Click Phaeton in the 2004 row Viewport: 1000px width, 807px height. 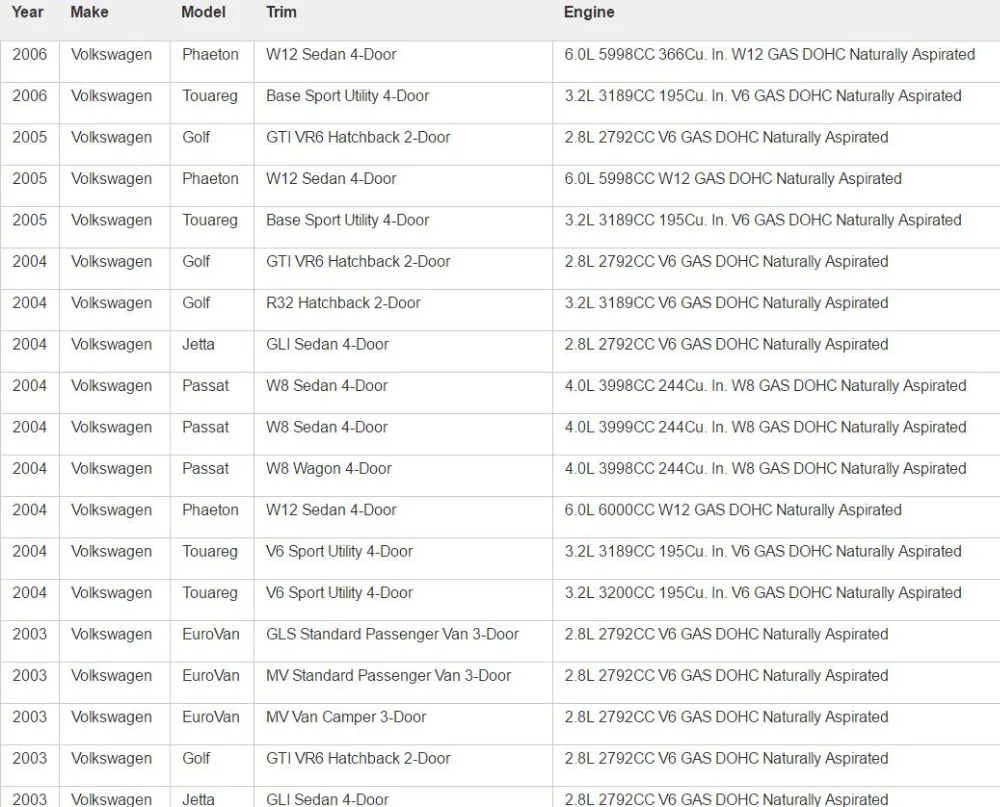pos(210,510)
